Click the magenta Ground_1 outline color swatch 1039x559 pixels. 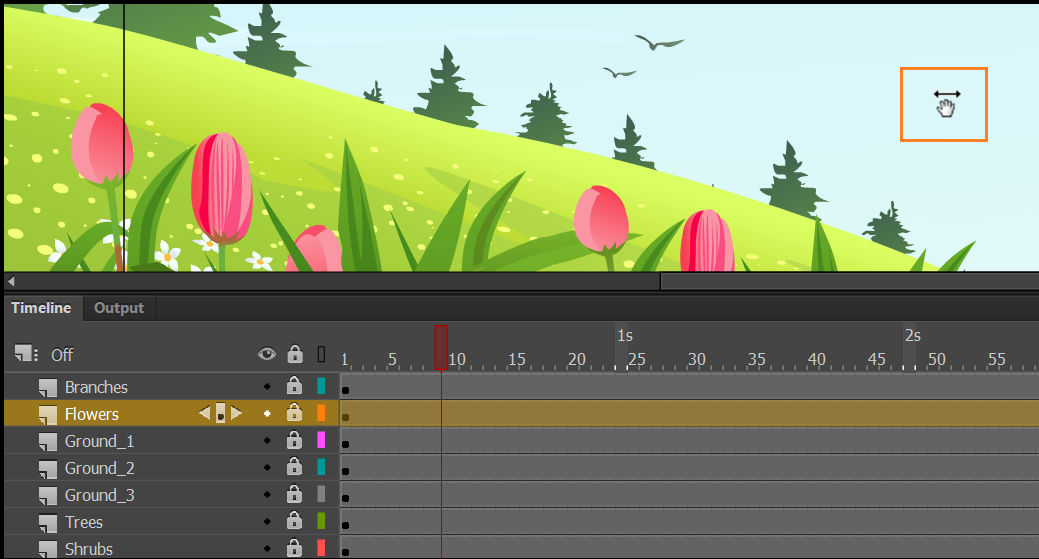pyautogui.click(x=321, y=440)
